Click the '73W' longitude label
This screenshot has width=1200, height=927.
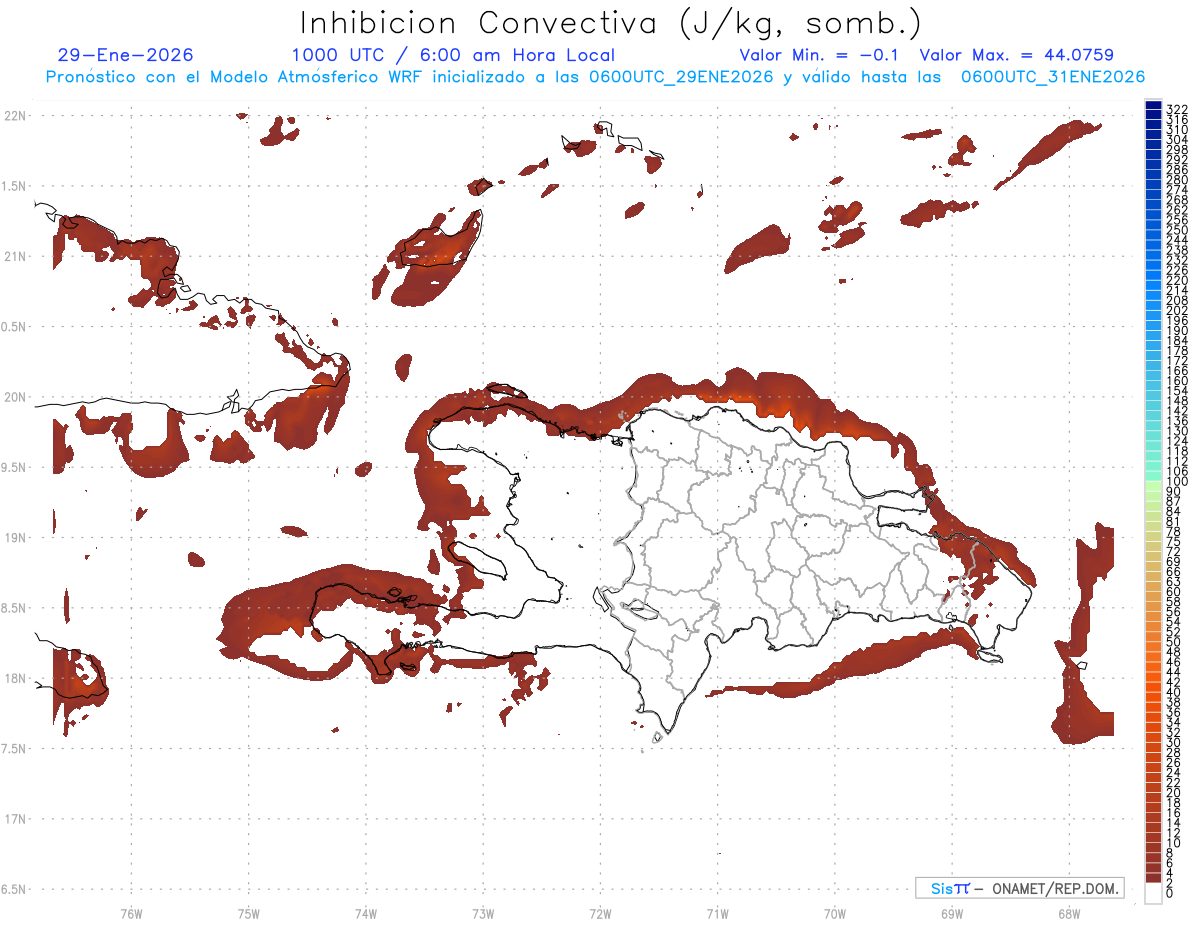(483, 913)
